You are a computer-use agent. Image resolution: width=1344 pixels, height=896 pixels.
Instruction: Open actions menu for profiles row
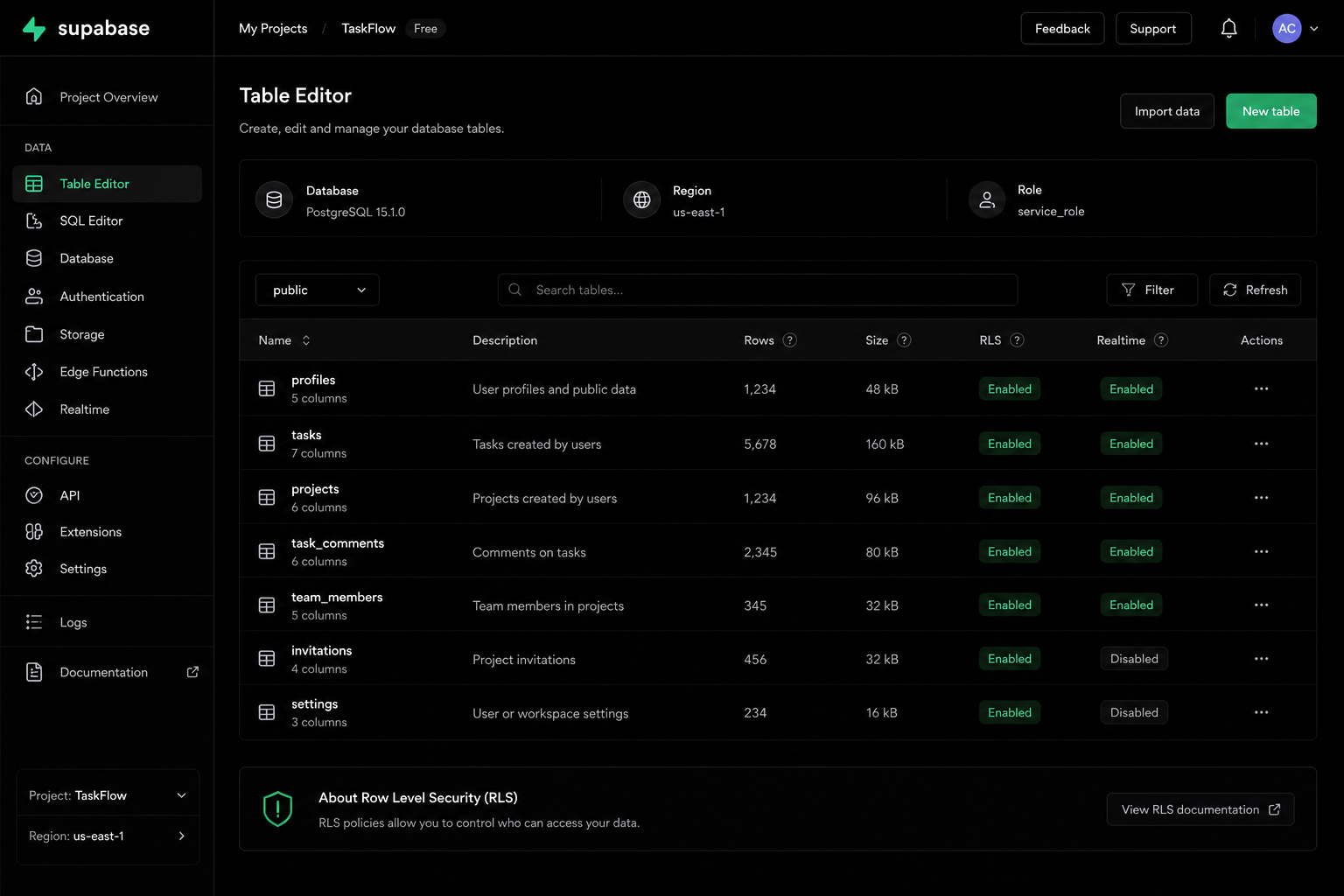coord(1261,388)
